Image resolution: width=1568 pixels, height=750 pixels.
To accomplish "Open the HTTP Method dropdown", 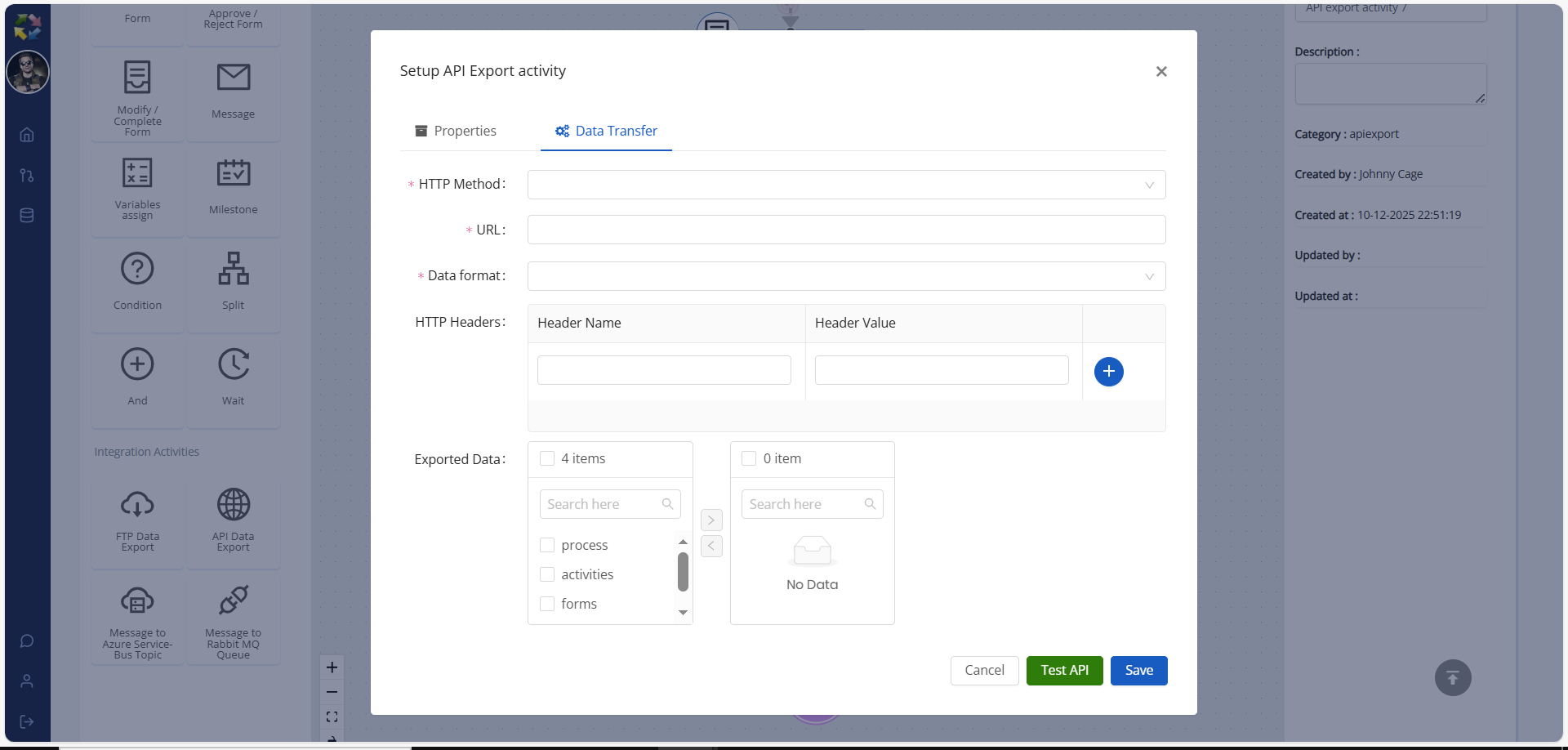I will [x=846, y=185].
